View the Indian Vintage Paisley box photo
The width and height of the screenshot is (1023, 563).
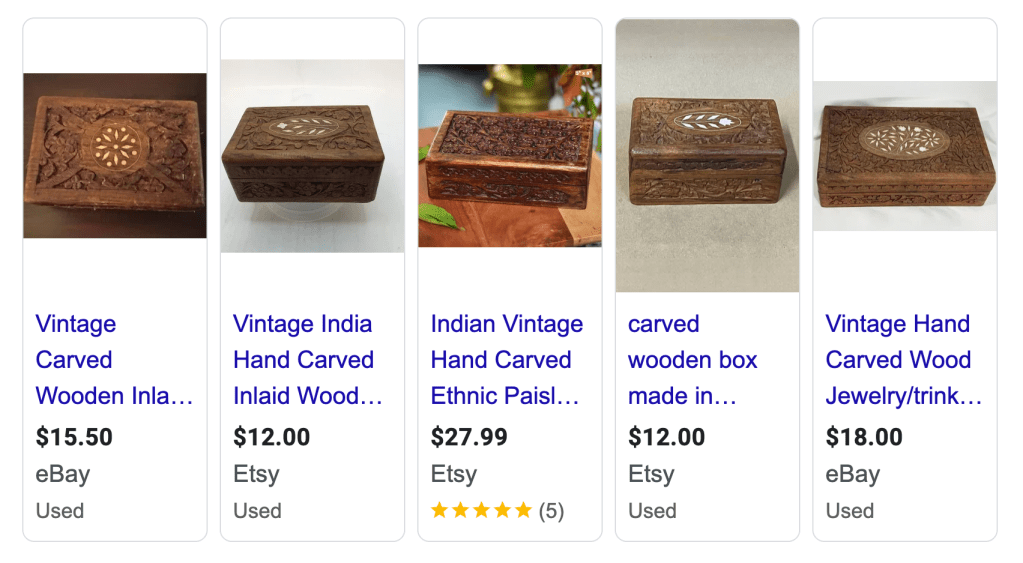pos(510,155)
